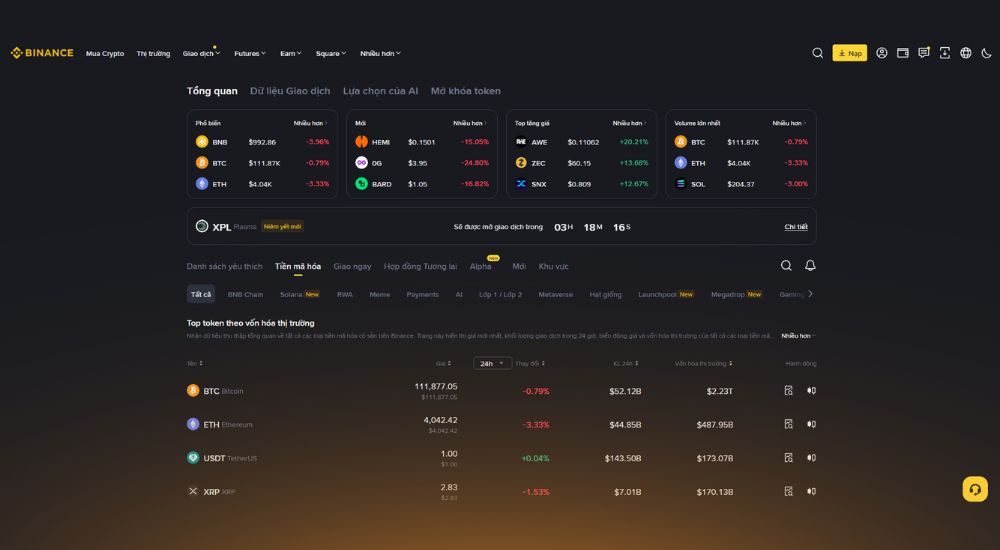Screen dimensions: 1000x550
Task: Select the Tất cả filter chip
Action: tap(201, 294)
